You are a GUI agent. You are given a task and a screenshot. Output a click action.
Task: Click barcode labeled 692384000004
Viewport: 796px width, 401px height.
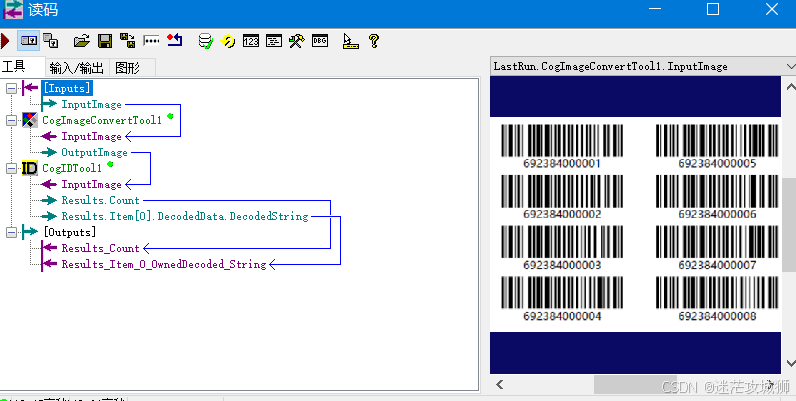(x=562, y=293)
